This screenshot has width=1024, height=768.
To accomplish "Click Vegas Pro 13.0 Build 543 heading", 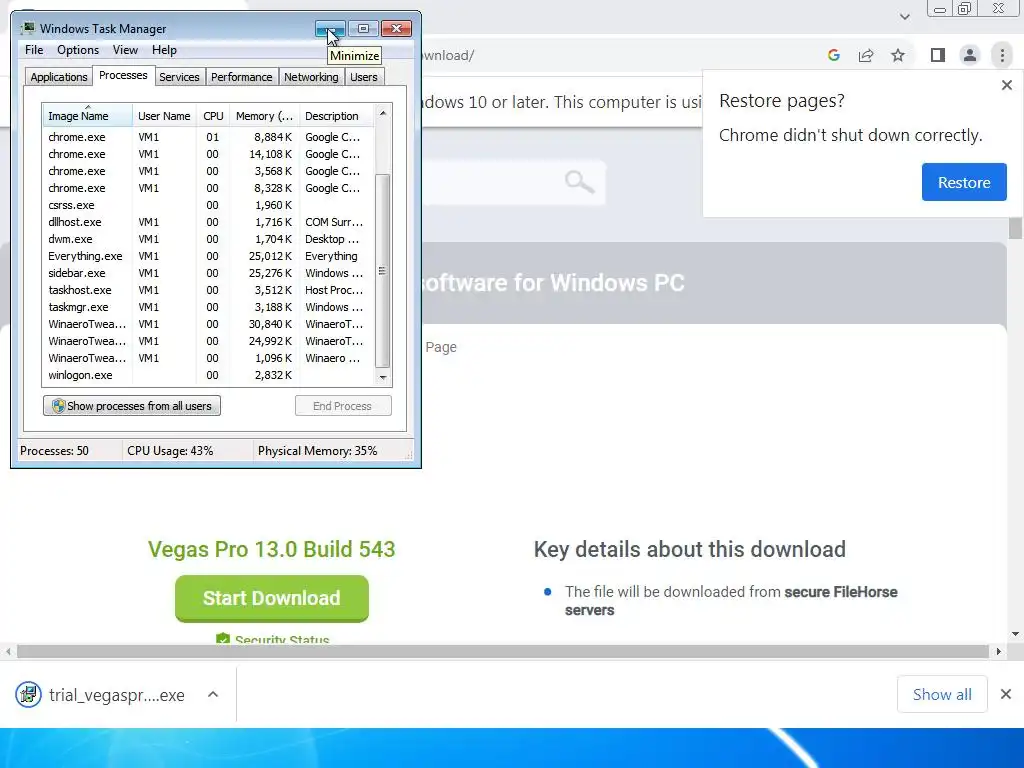I will point(272,549).
